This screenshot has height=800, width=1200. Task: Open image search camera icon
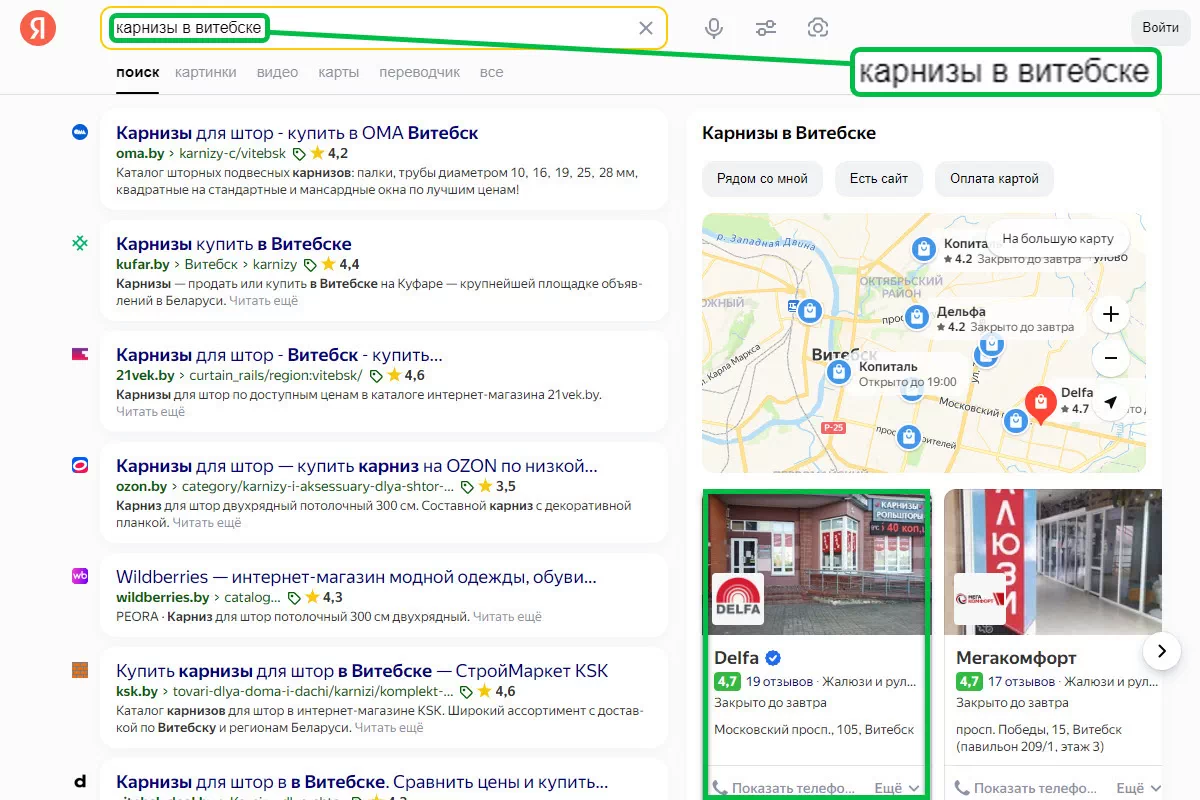pos(818,28)
